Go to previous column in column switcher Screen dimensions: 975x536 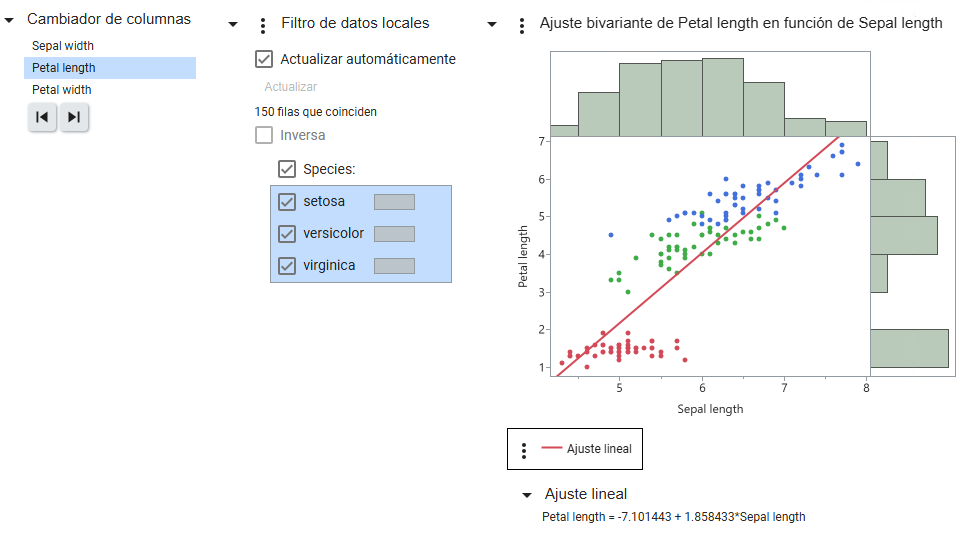(x=42, y=117)
